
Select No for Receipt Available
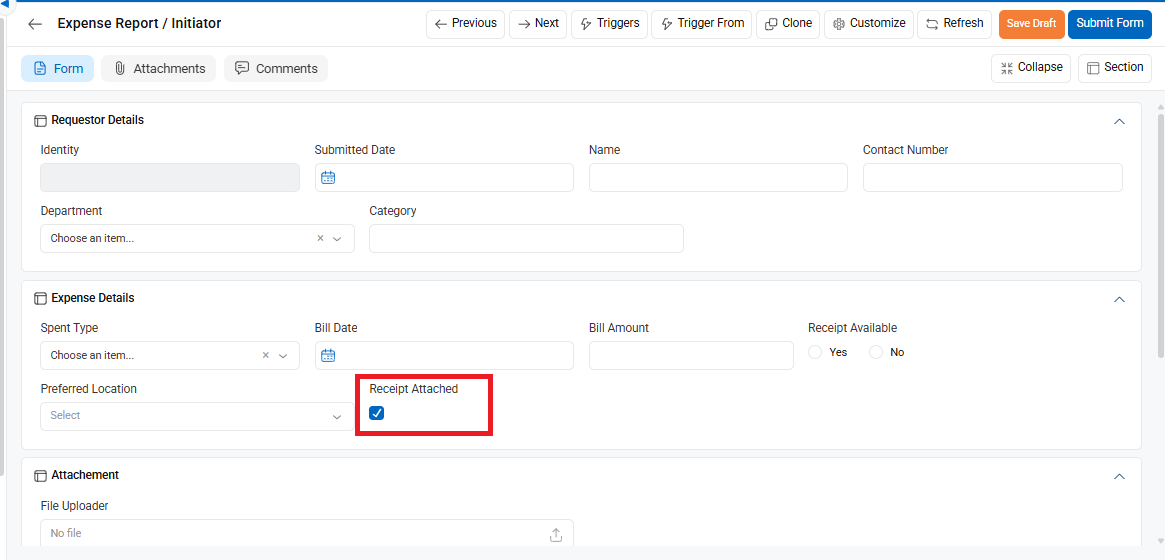(x=877, y=352)
